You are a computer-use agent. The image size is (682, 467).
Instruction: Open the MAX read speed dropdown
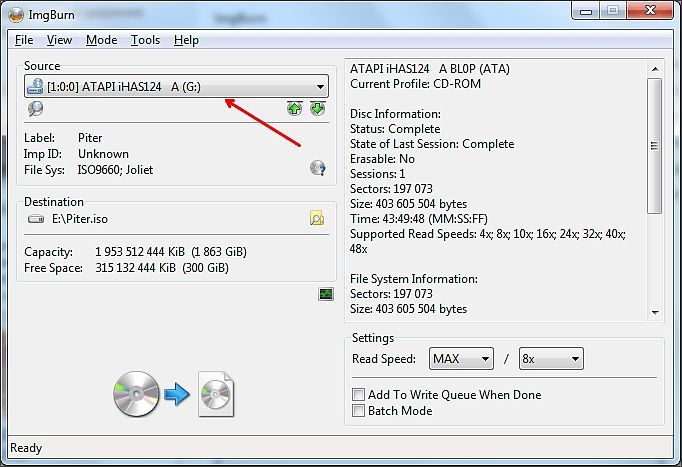coord(461,359)
